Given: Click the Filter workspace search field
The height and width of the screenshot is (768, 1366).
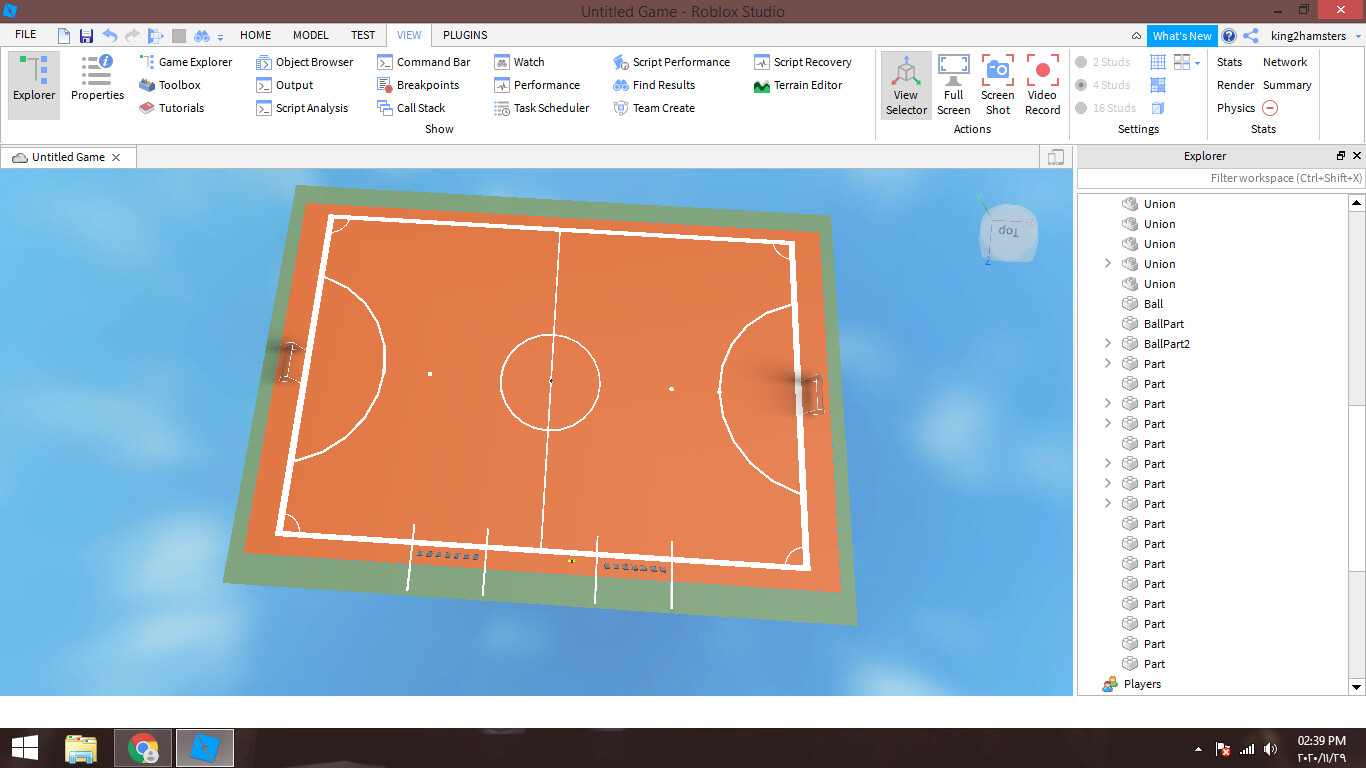Looking at the screenshot, I should point(1220,178).
